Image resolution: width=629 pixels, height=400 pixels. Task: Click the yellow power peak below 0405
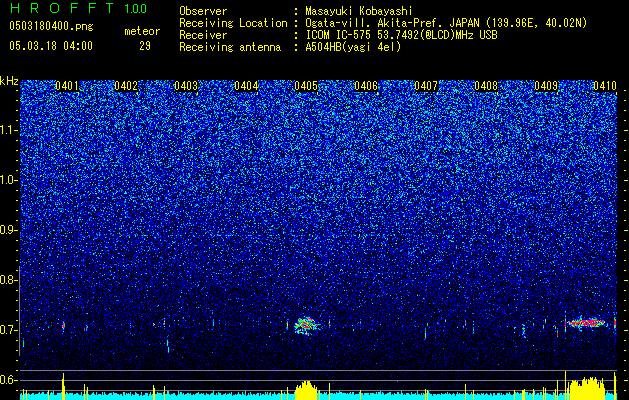pyautogui.click(x=306, y=390)
